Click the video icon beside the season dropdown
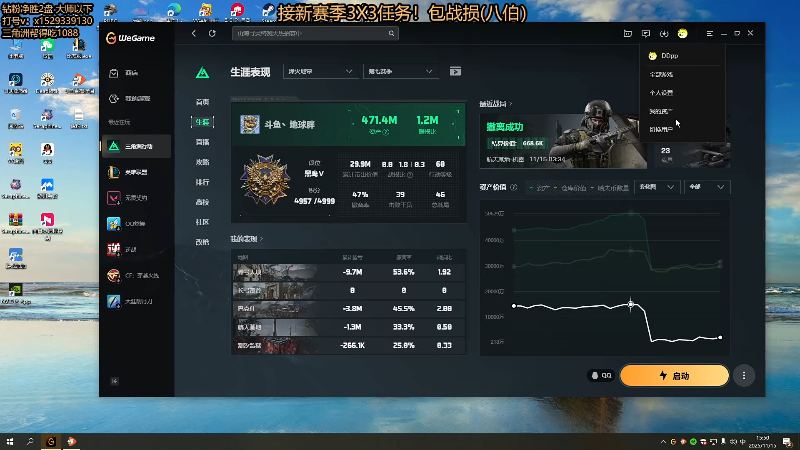 (455, 72)
